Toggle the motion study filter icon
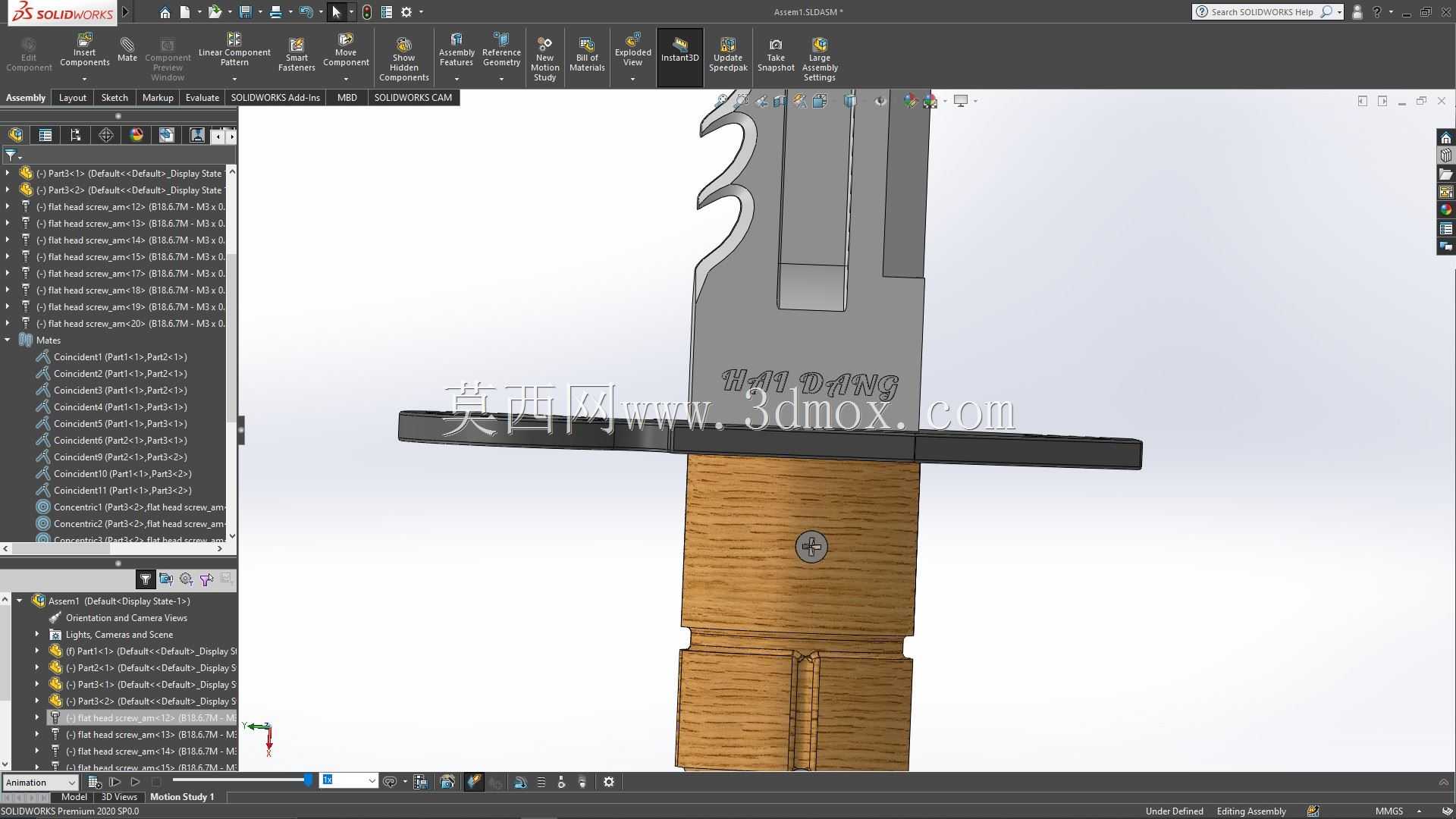 click(x=146, y=579)
